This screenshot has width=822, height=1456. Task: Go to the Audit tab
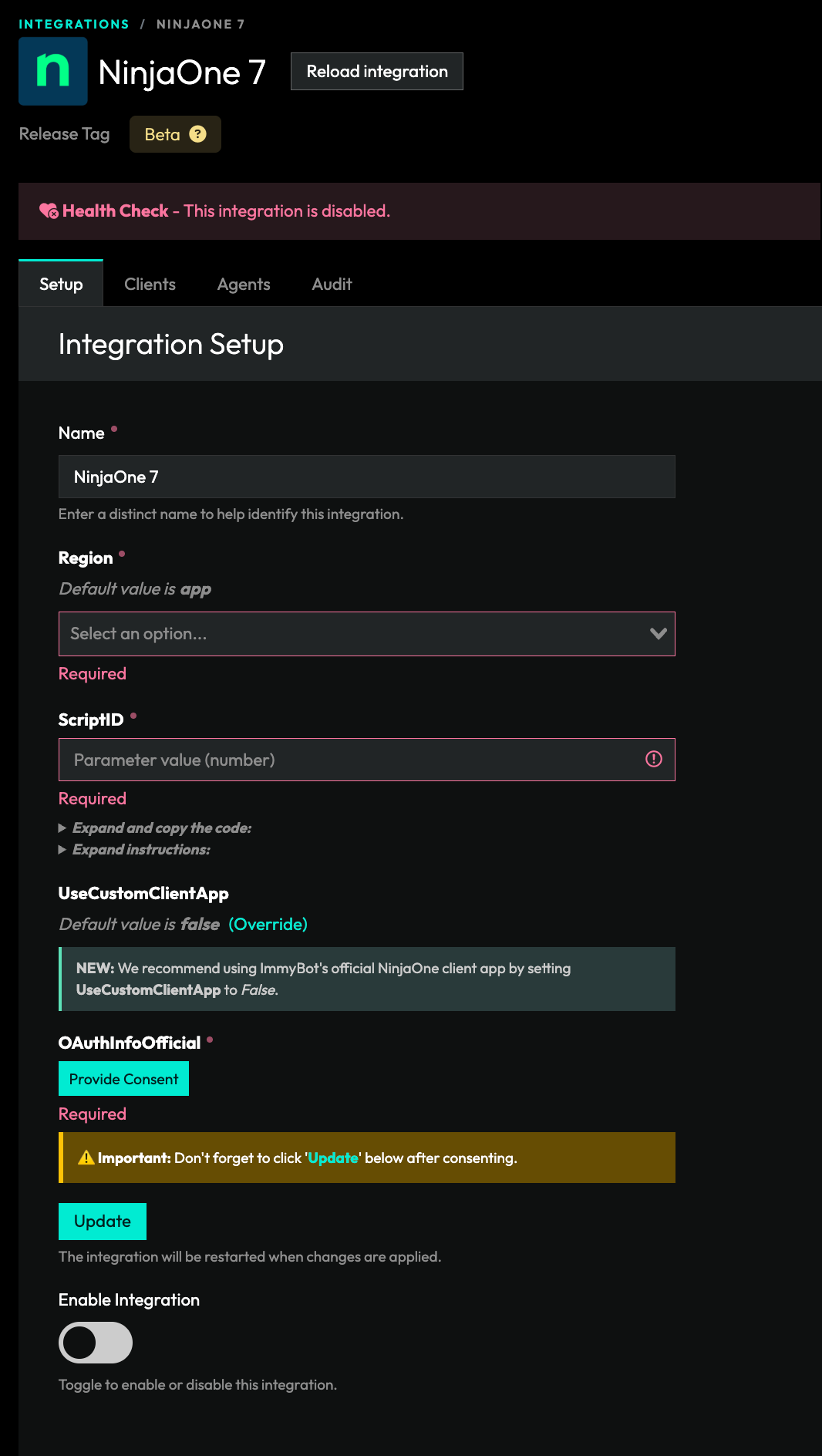[x=332, y=285]
